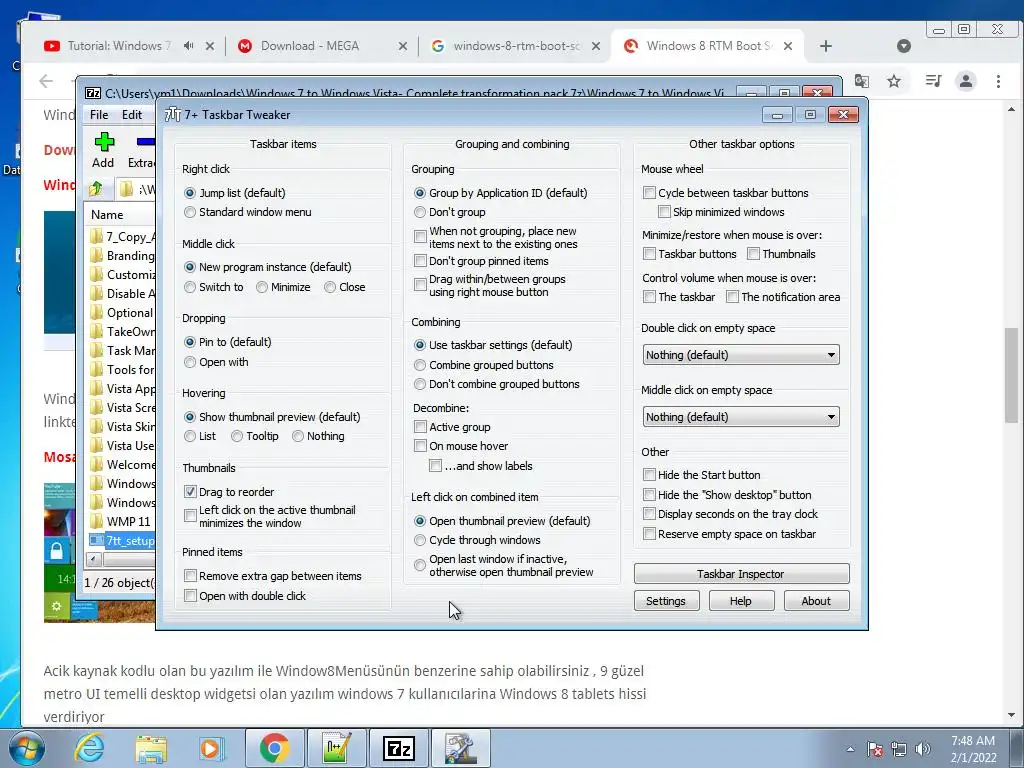Open Edit menu in 7-Zip window

(x=132, y=115)
